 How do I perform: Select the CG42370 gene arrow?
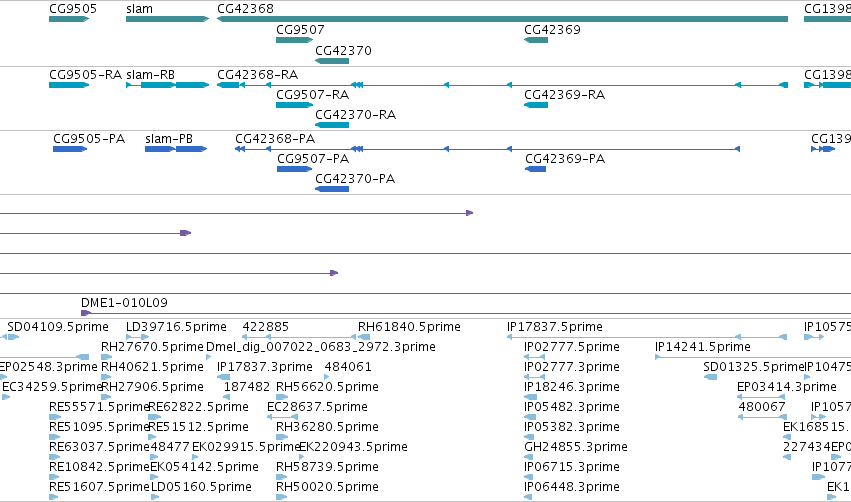pyautogui.click(x=332, y=61)
